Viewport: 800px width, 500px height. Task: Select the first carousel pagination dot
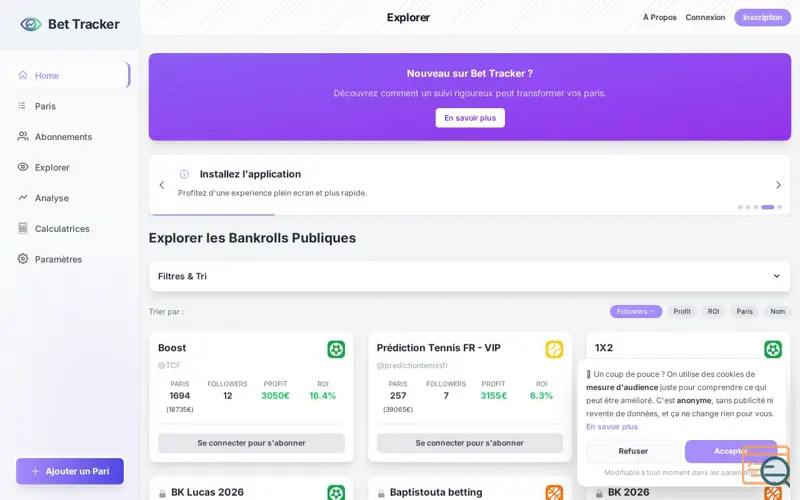point(740,207)
